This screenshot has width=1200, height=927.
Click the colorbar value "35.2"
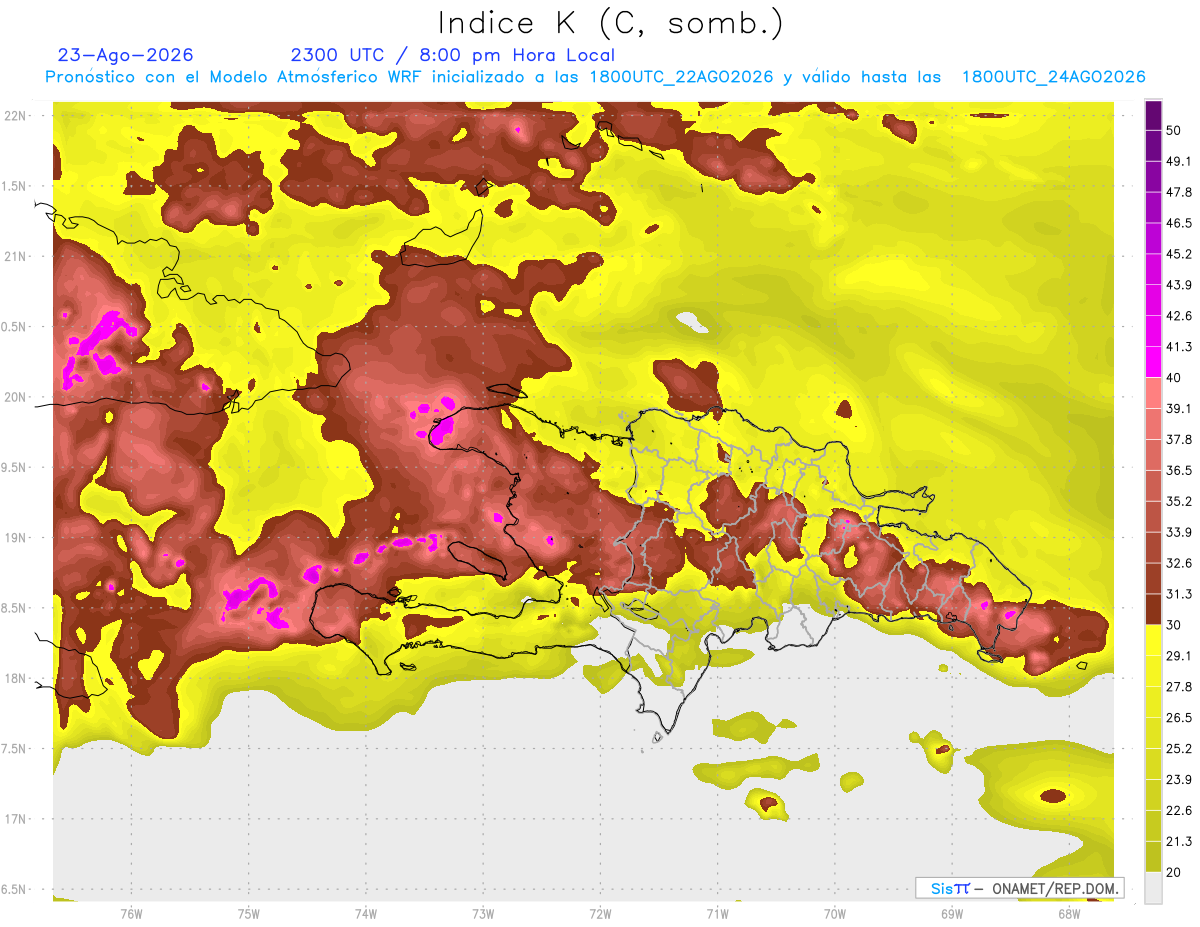[x=1178, y=501]
